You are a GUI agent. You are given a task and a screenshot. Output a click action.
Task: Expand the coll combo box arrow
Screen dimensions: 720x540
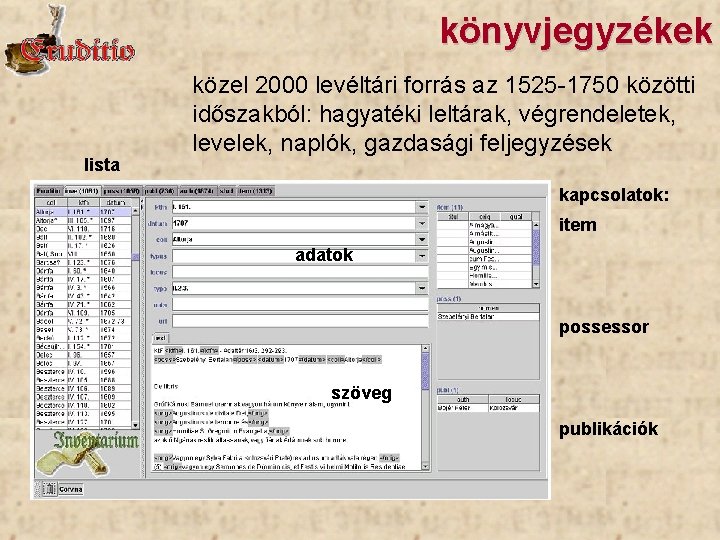422,239
